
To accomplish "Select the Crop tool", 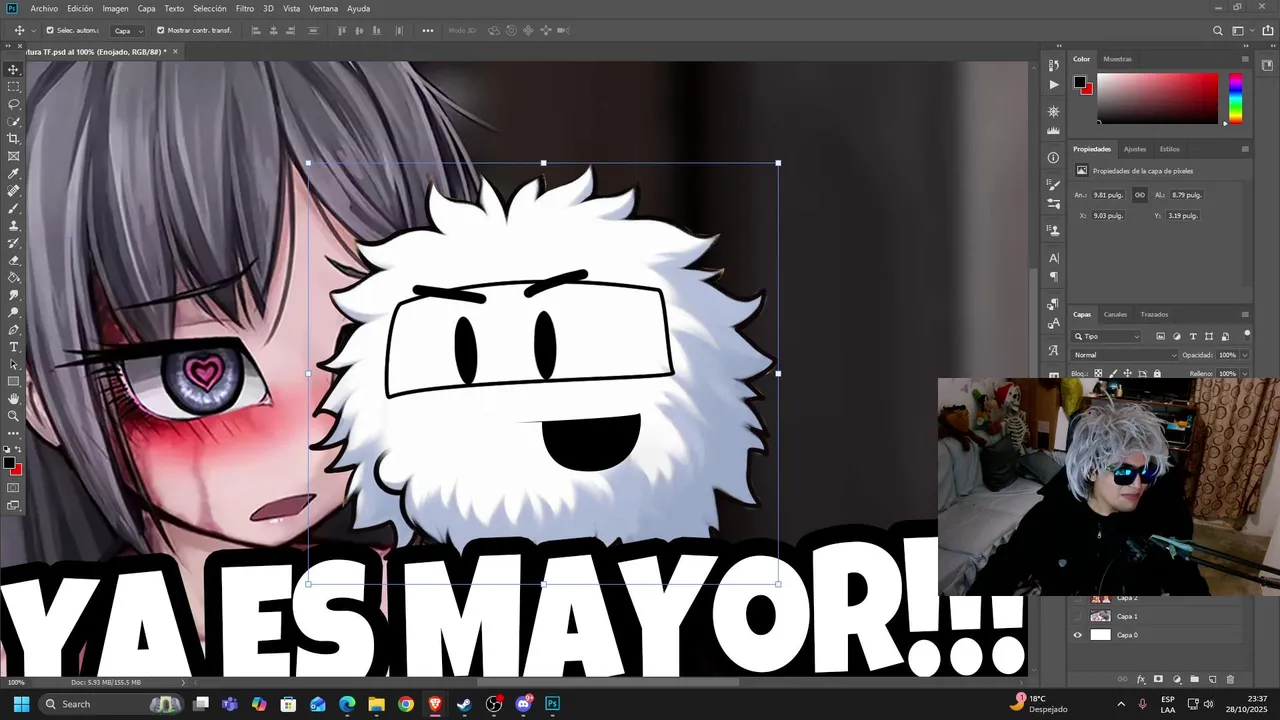I will click(x=13, y=139).
